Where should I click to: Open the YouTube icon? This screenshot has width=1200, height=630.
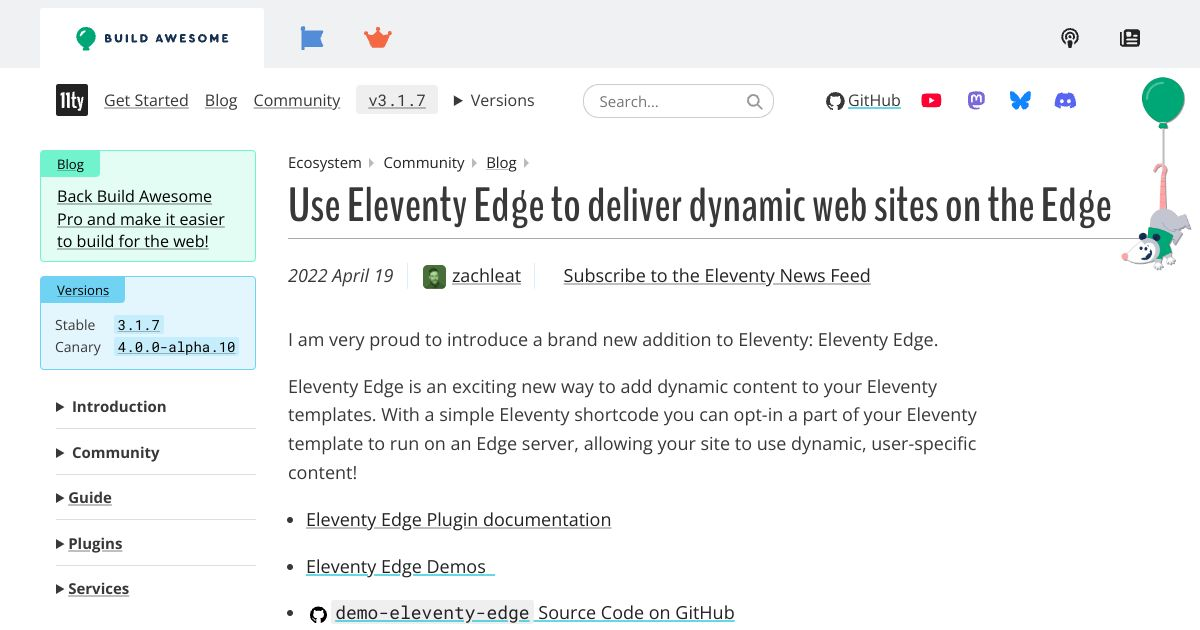(931, 100)
